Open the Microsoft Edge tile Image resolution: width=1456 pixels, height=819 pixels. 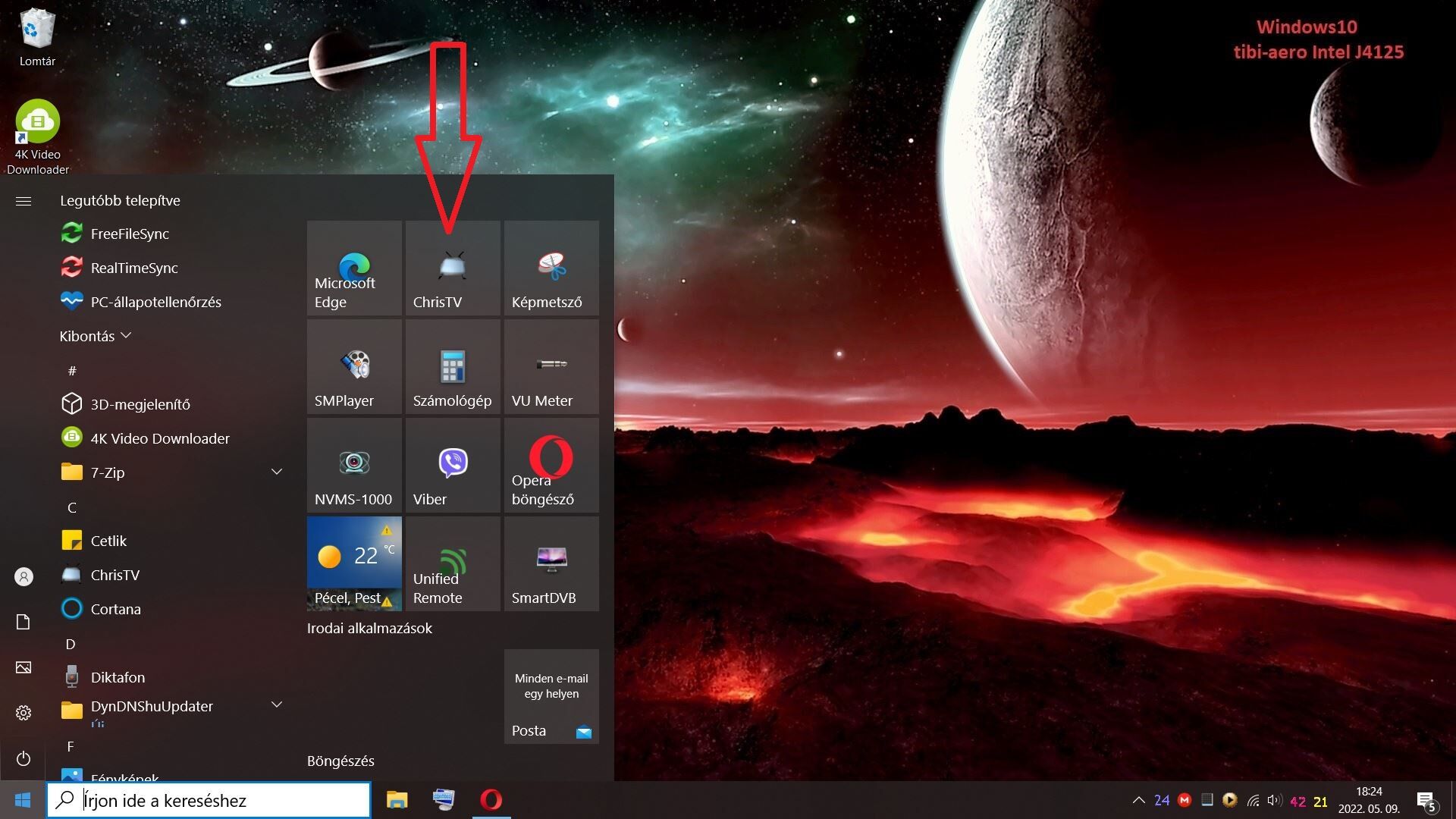354,268
